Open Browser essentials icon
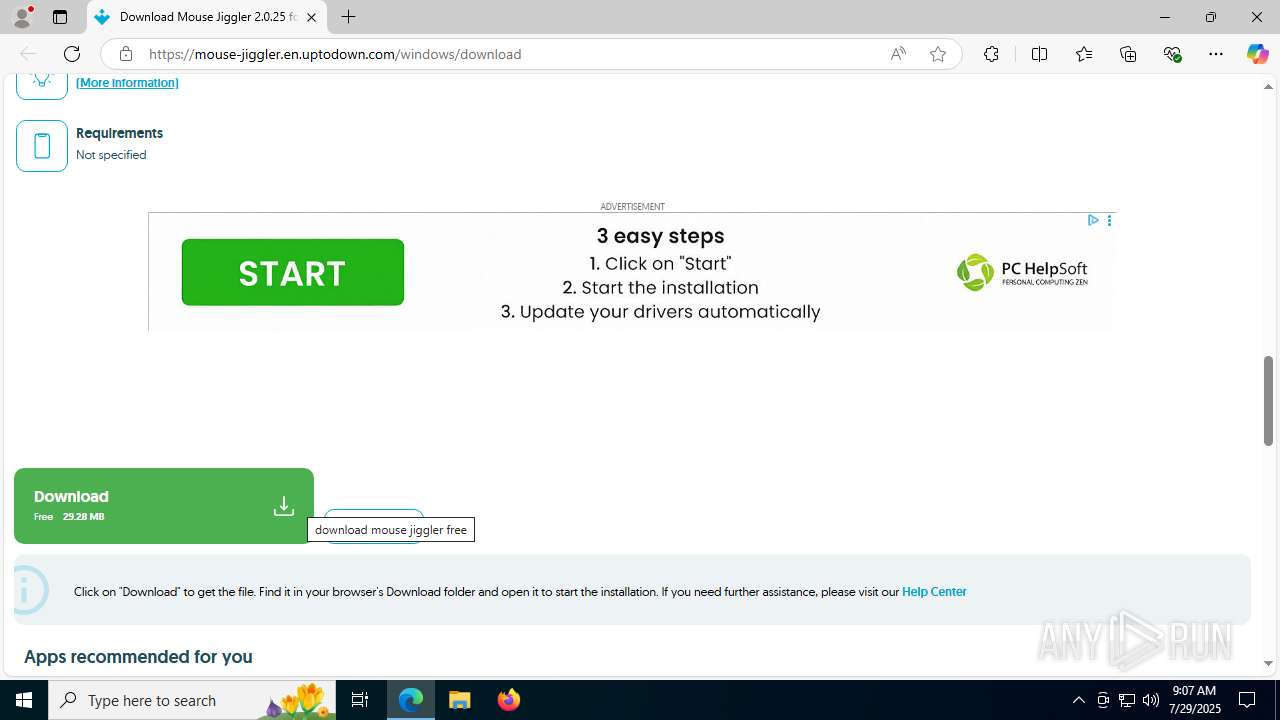 pos(1173,54)
